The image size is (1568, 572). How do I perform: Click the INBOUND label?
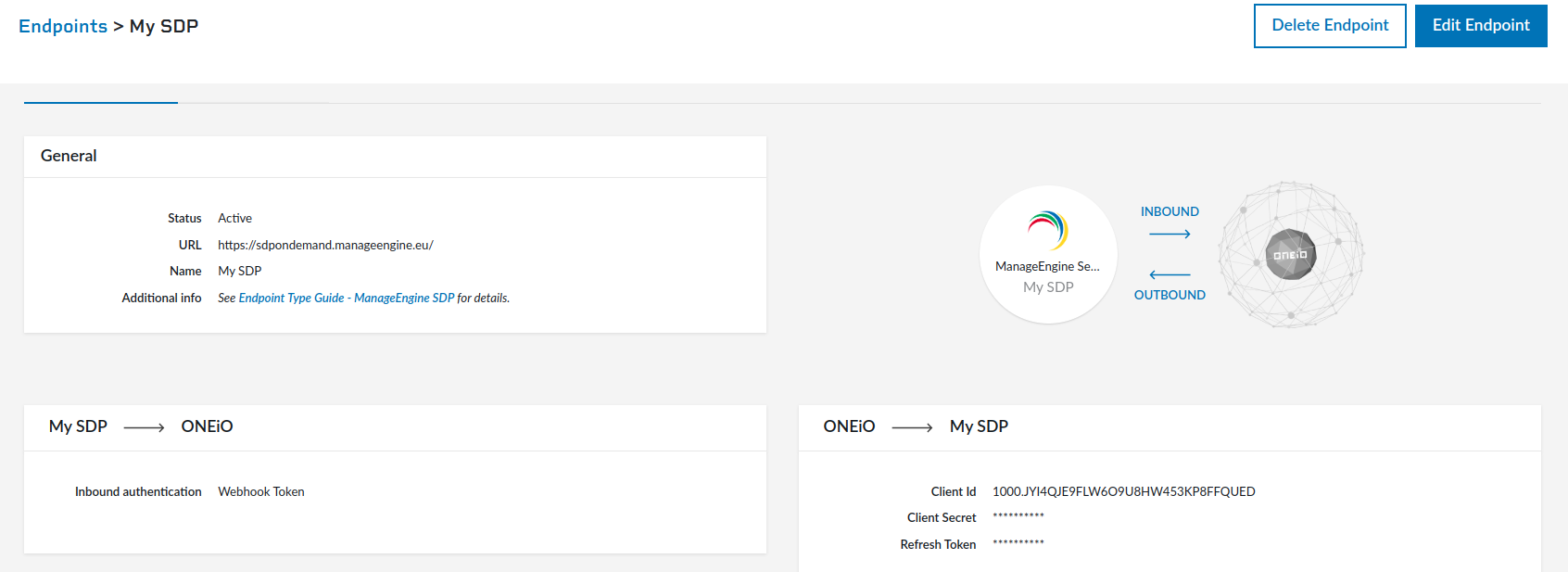1170,211
